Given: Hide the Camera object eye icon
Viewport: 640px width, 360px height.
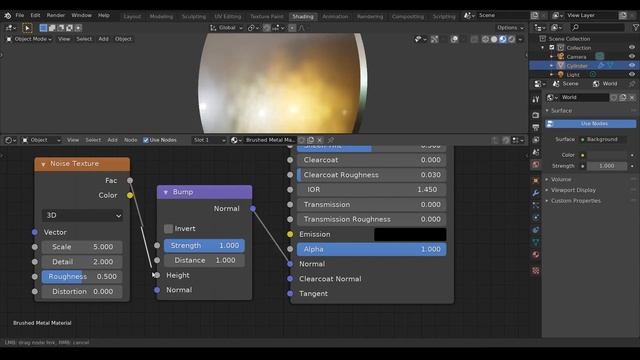Looking at the screenshot, I should tap(632, 57).
